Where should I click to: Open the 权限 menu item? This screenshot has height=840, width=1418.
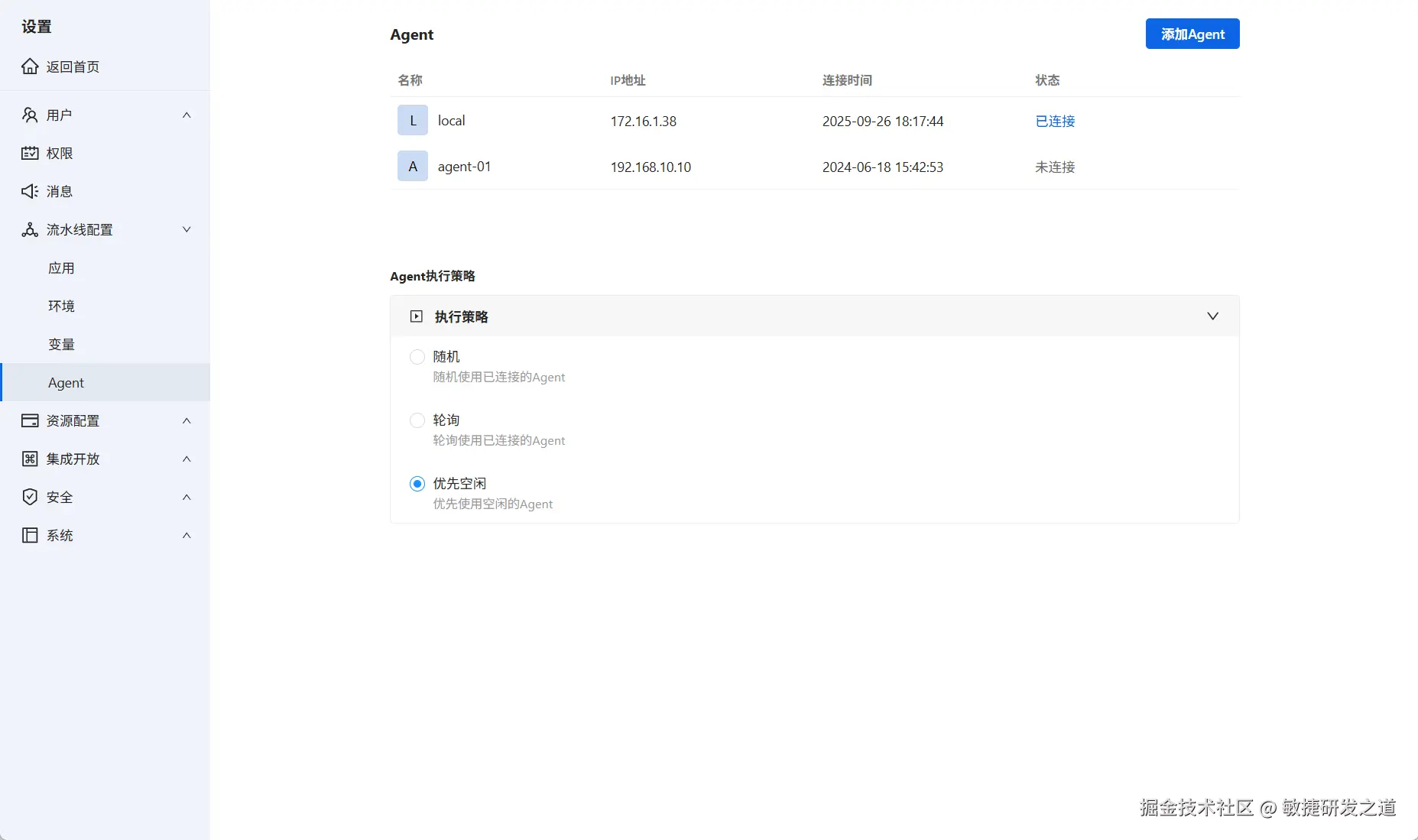[x=105, y=153]
